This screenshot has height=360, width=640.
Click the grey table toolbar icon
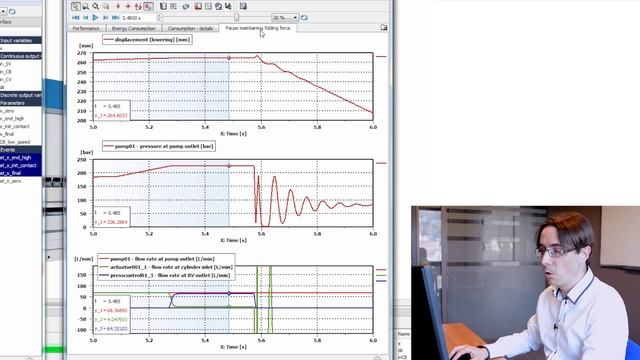[x=208, y=6]
